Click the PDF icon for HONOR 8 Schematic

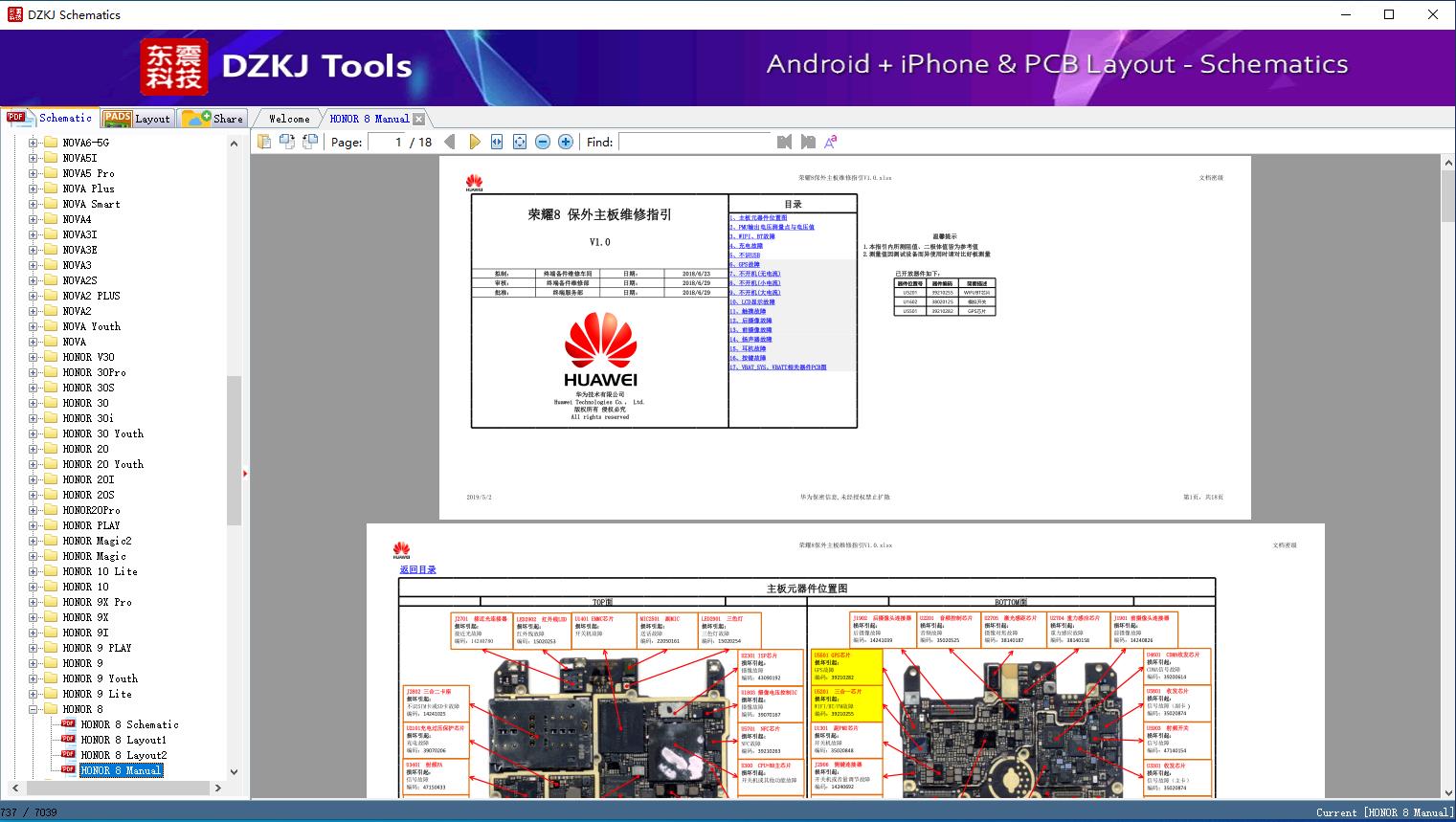coord(68,724)
